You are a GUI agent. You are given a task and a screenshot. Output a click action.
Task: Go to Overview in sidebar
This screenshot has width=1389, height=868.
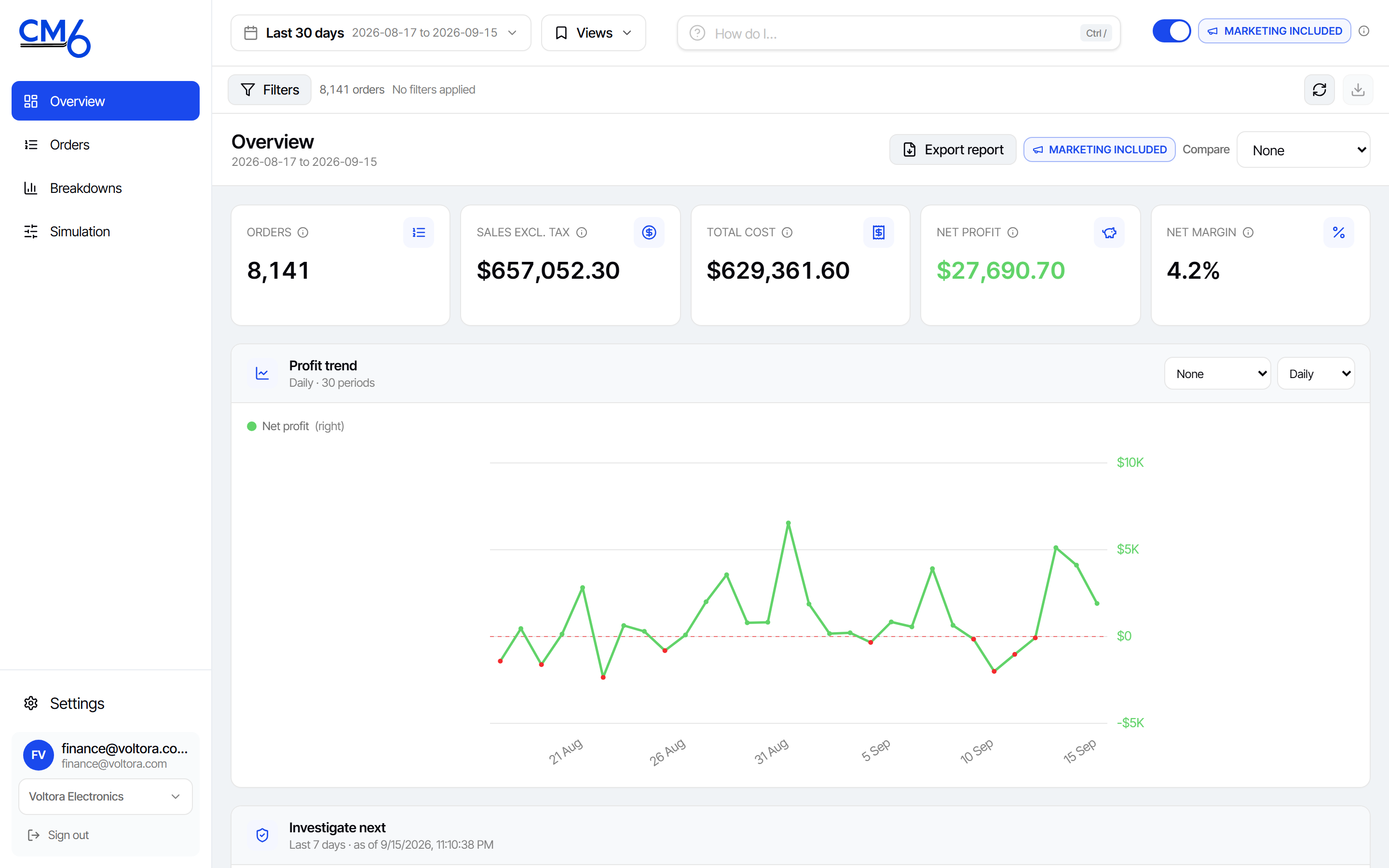pyautogui.click(x=106, y=101)
